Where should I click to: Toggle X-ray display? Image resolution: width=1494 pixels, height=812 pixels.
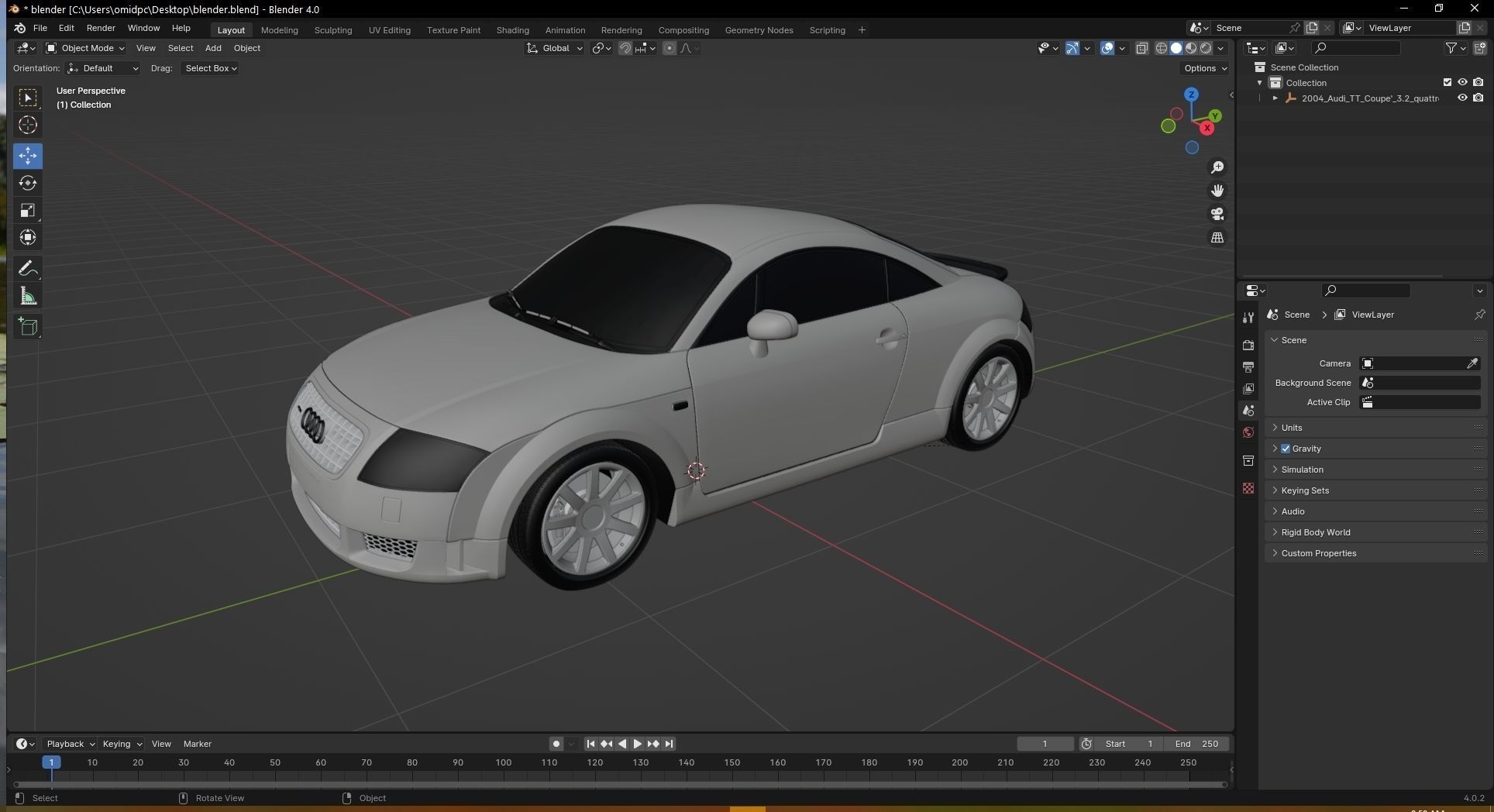point(1141,48)
